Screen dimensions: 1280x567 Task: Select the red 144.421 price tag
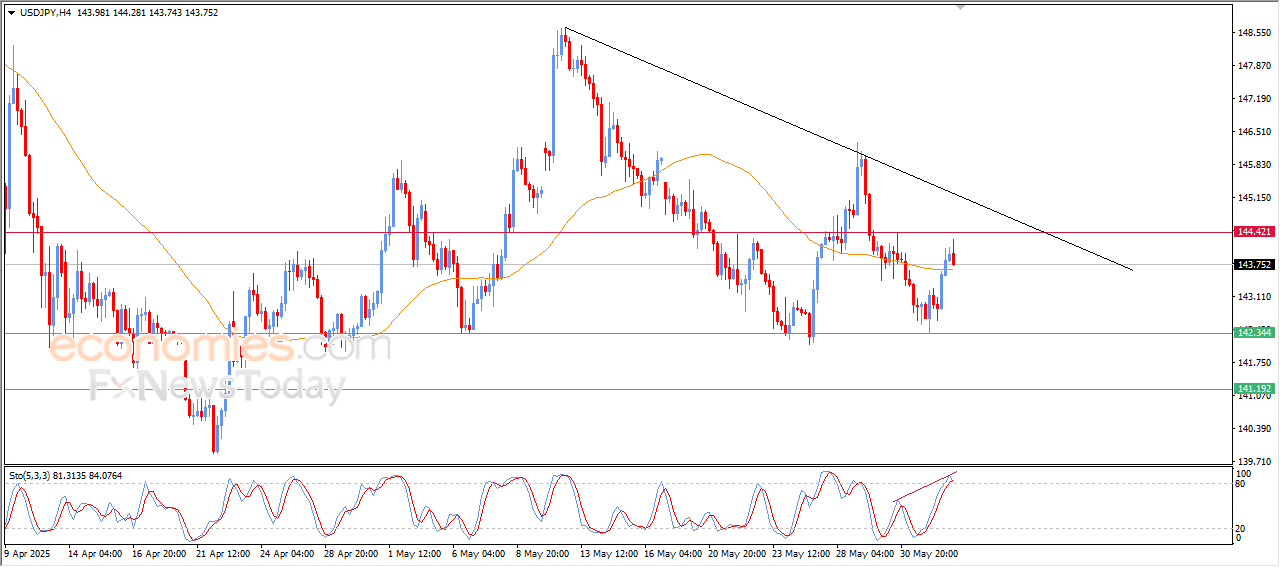pyautogui.click(x=1254, y=232)
